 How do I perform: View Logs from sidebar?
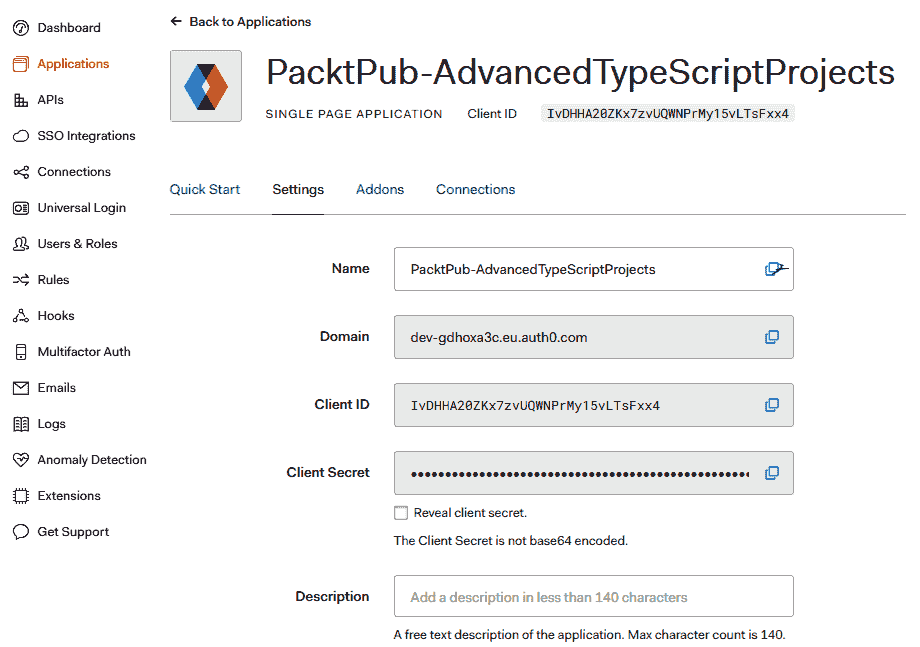click(52, 424)
